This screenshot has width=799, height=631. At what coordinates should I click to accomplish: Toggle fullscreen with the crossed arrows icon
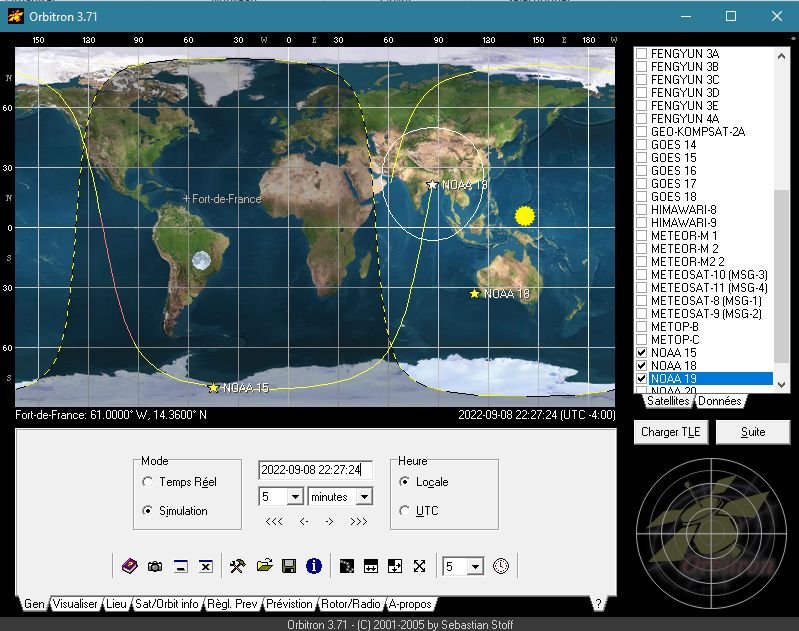point(419,566)
